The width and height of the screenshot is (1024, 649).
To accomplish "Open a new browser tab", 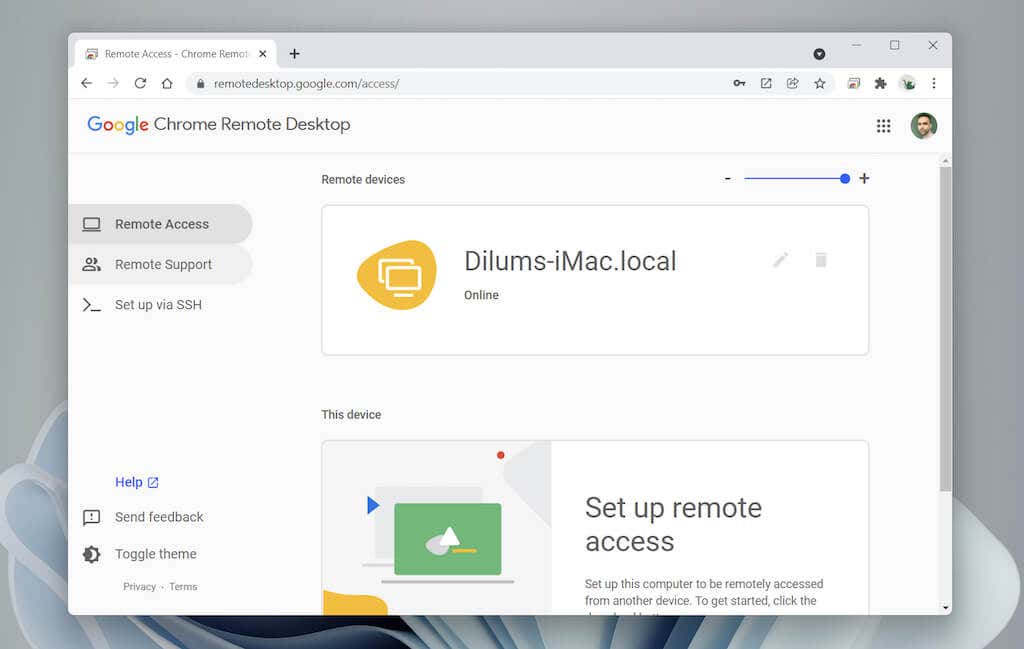I will tap(295, 54).
